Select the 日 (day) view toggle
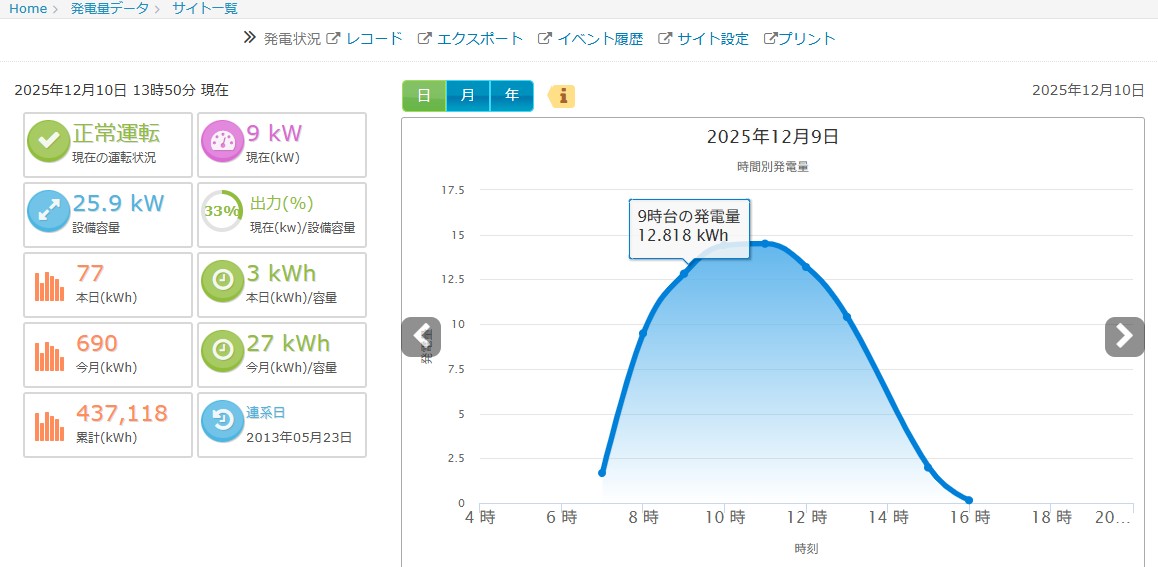This screenshot has width=1158, height=567. 424,96
